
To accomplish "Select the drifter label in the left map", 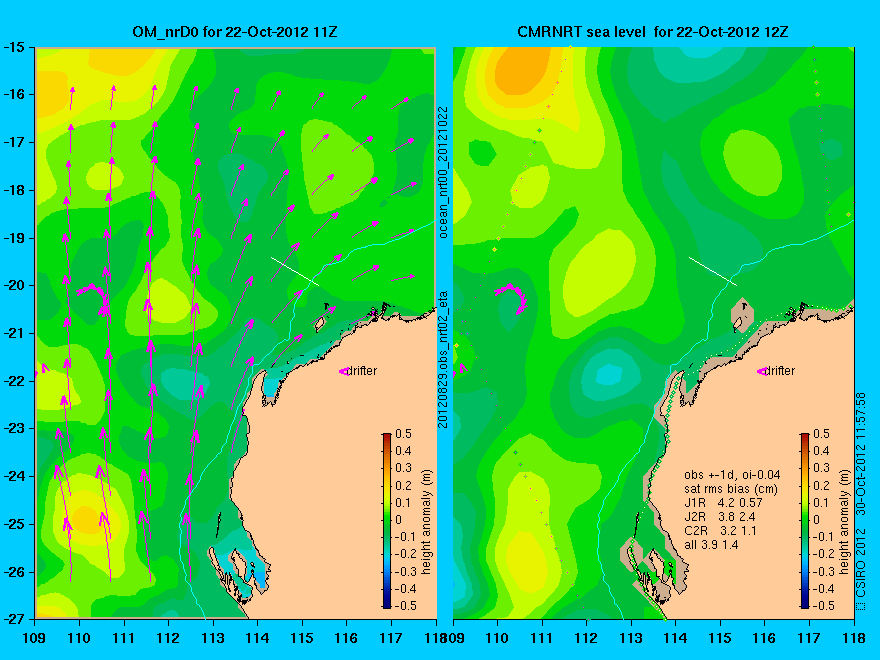I will pyautogui.click(x=362, y=371).
